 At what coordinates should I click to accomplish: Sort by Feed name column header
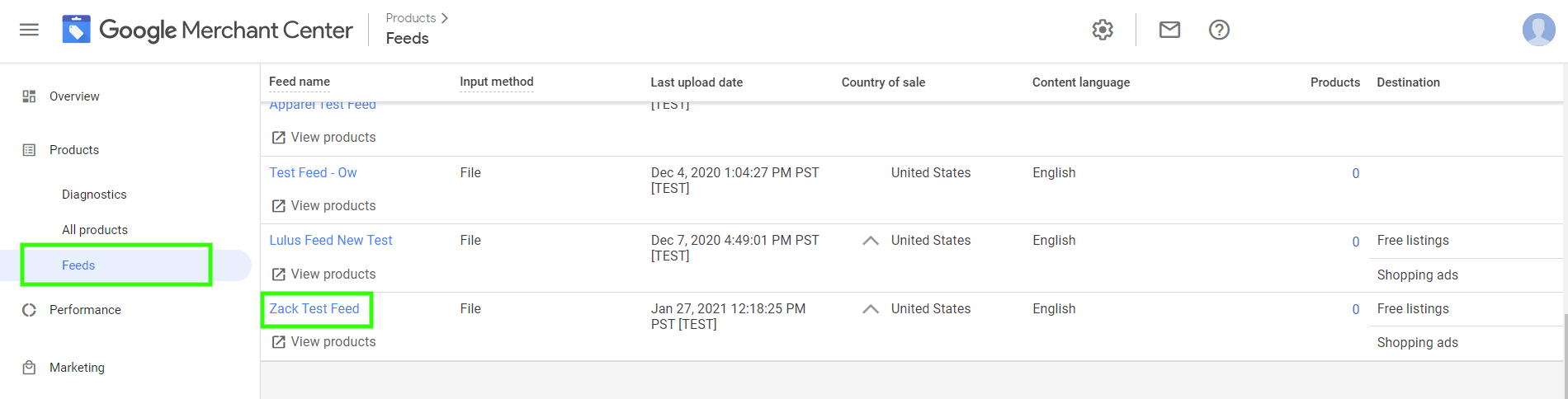click(x=300, y=82)
